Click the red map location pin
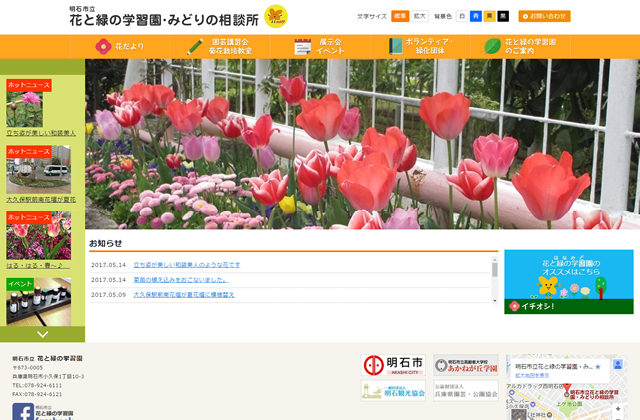This screenshot has width=640, height=420. click(567, 387)
